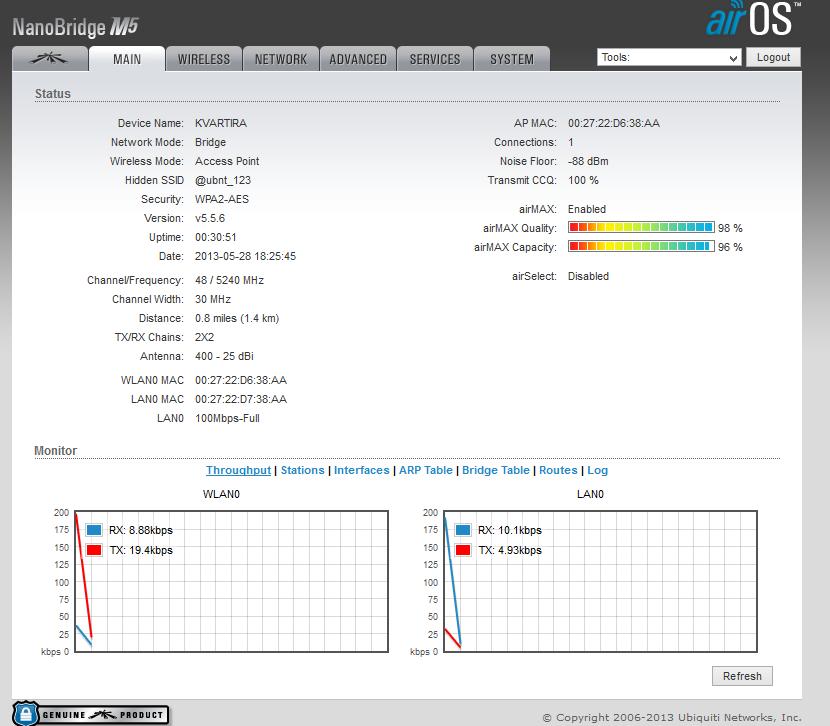Click the red TX legend box in LAN0 graph
This screenshot has height=726, width=830.
pos(463,550)
